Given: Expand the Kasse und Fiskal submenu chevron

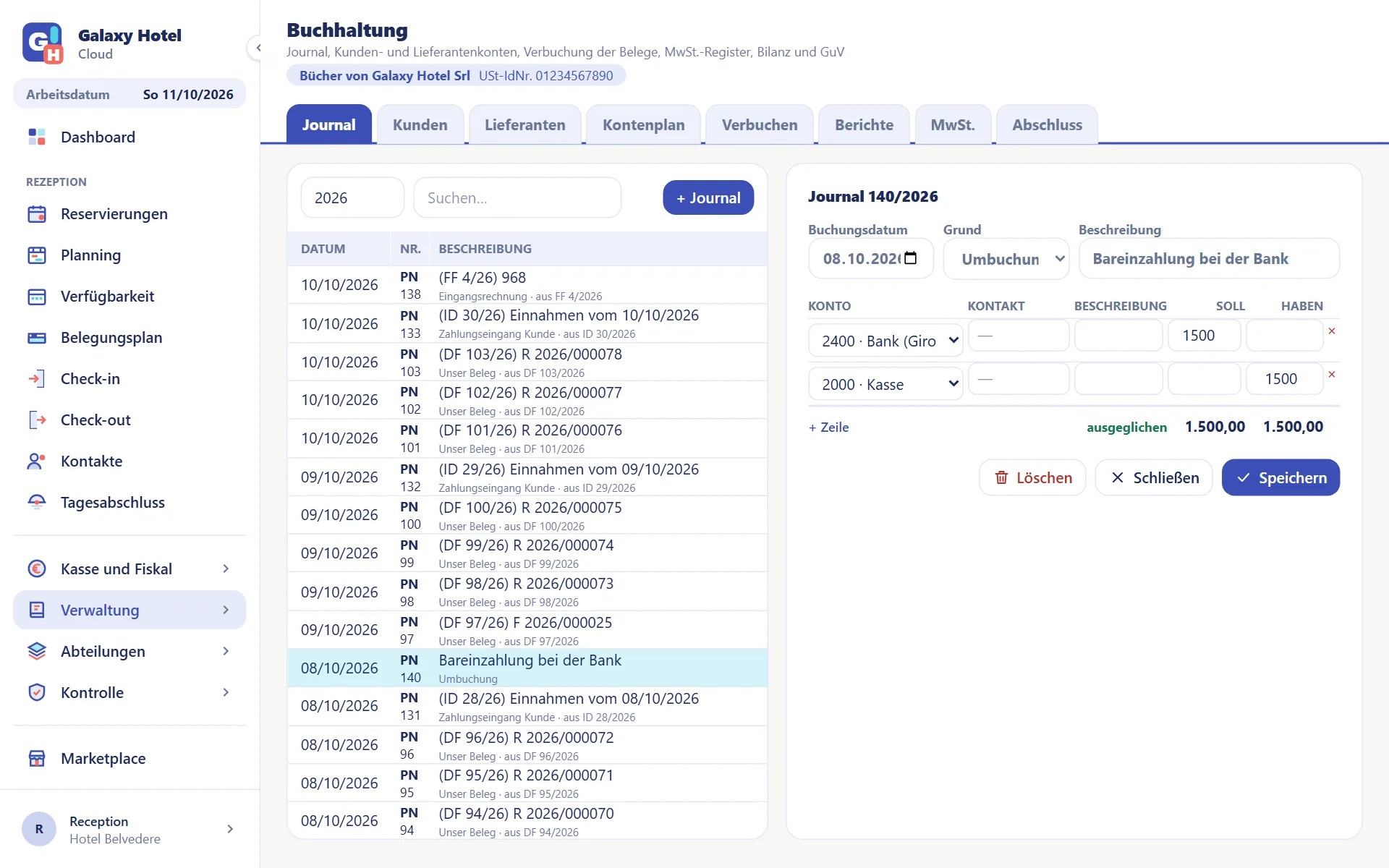Looking at the screenshot, I should [x=226, y=569].
